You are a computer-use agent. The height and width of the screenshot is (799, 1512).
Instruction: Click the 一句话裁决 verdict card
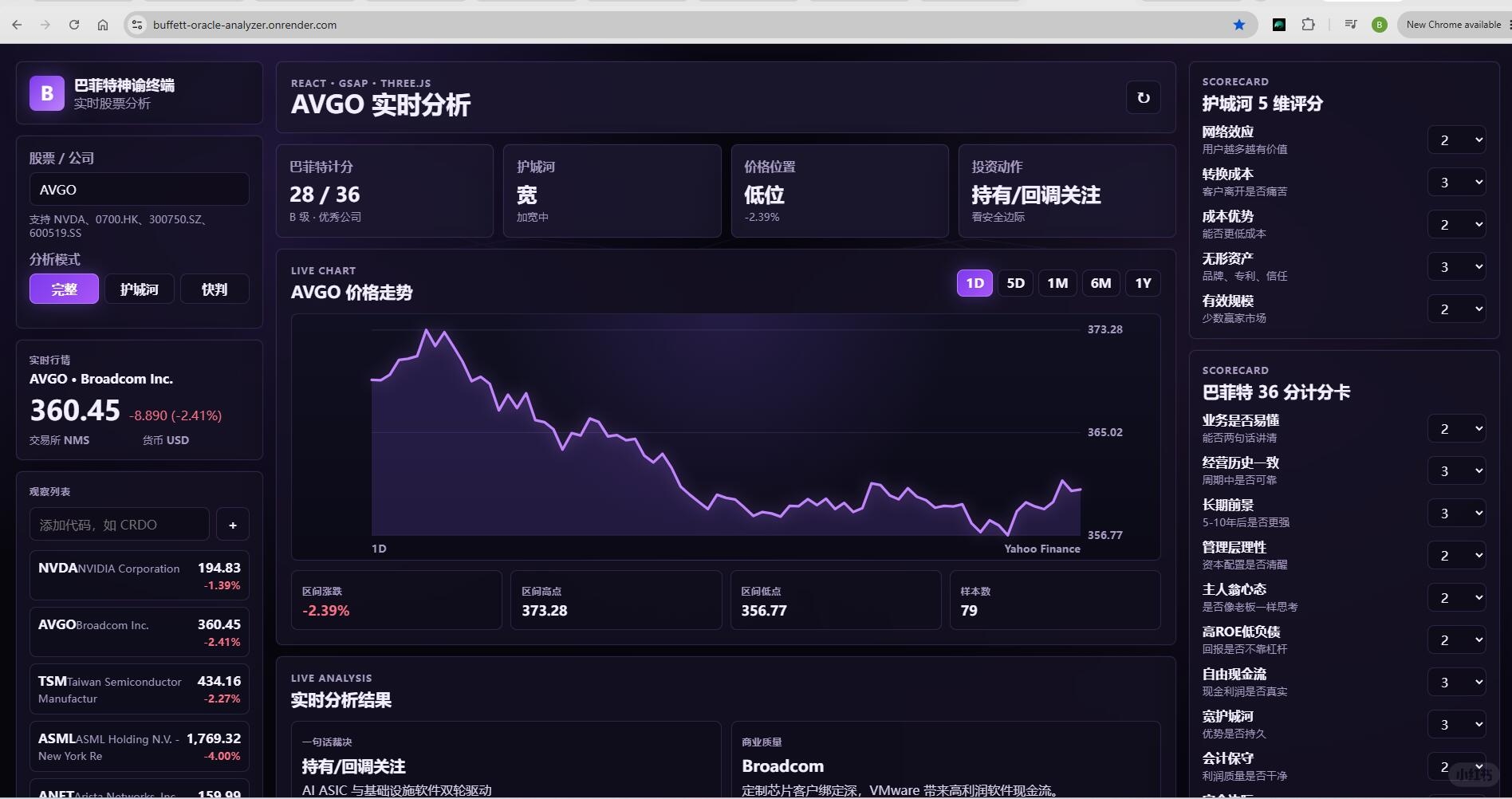506,760
